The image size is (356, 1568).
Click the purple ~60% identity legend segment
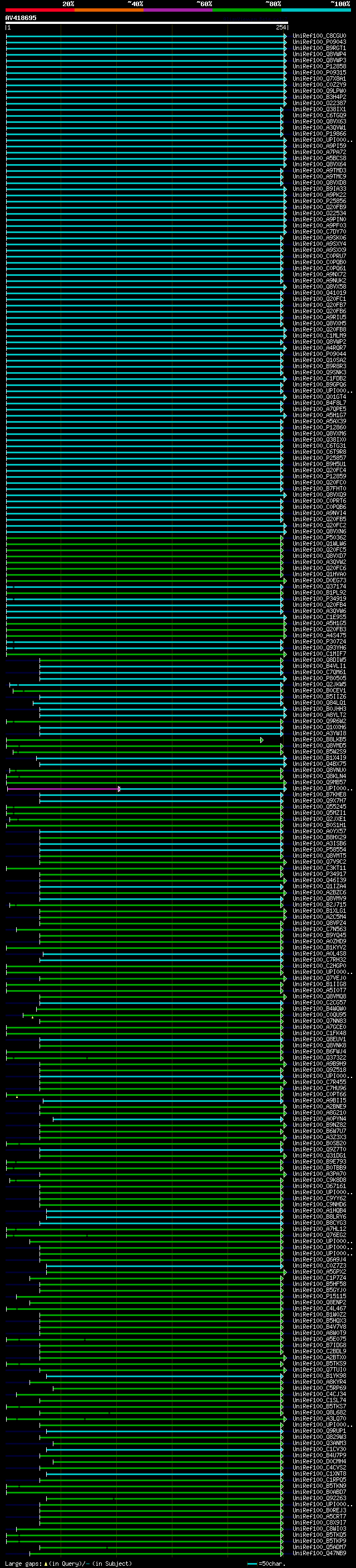pos(179,10)
